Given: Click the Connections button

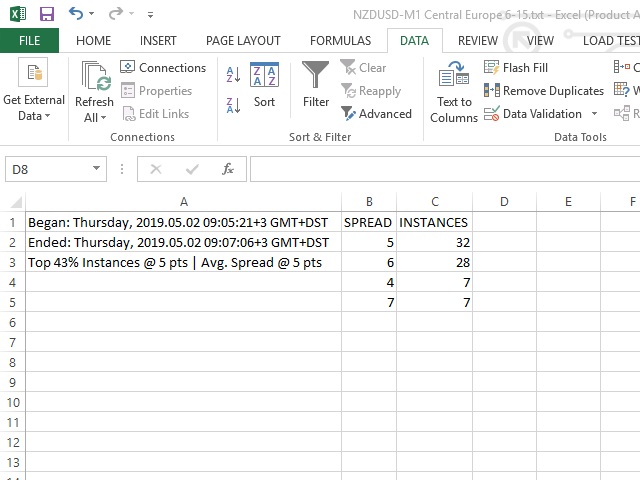Looking at the screenshot, I should pos(163,68).
